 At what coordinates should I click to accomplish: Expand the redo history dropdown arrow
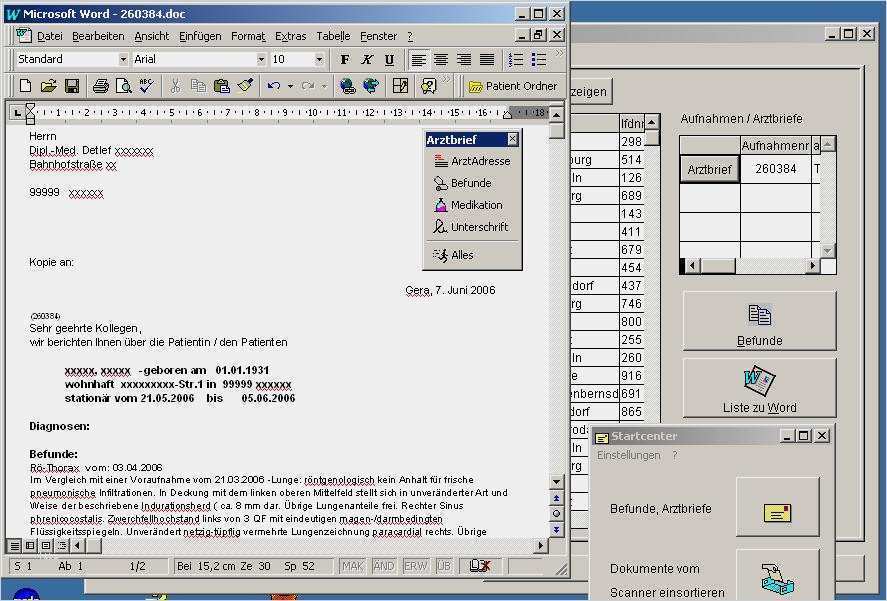(x=324, y=86)
